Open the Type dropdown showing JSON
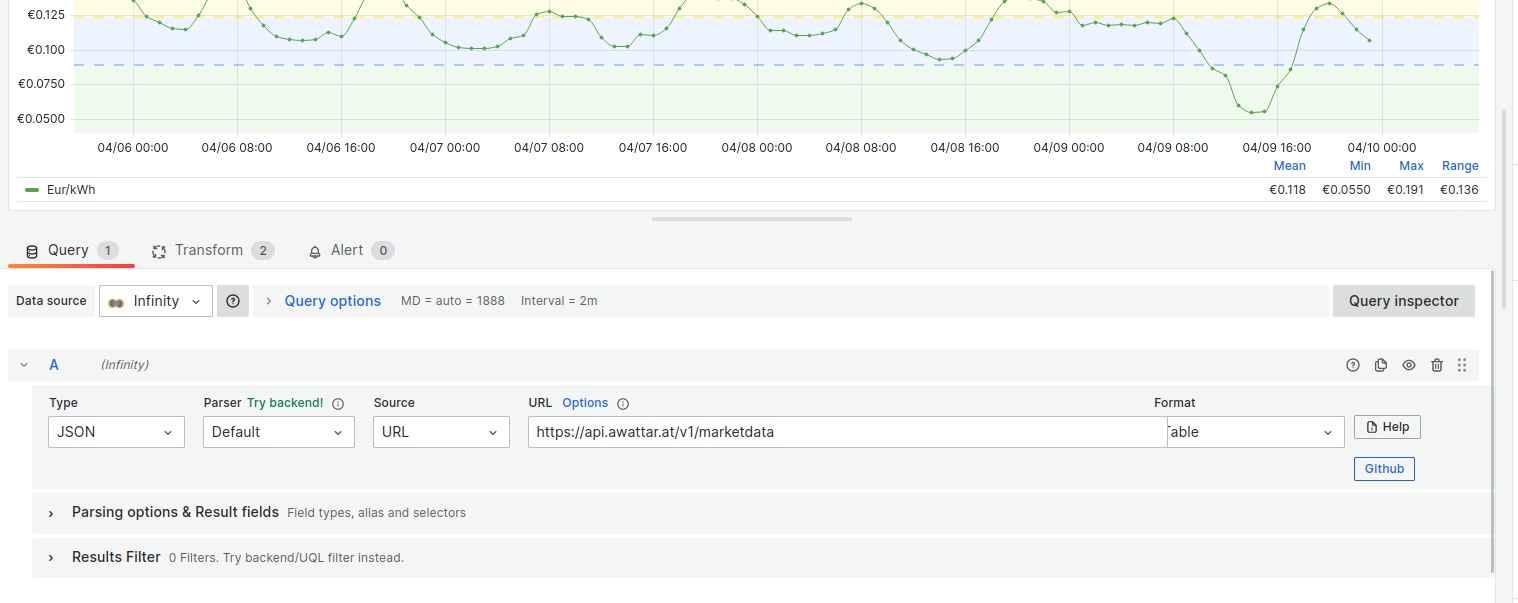The width and height of the screenshot is (1518, 603). click(x=116, y=432)
